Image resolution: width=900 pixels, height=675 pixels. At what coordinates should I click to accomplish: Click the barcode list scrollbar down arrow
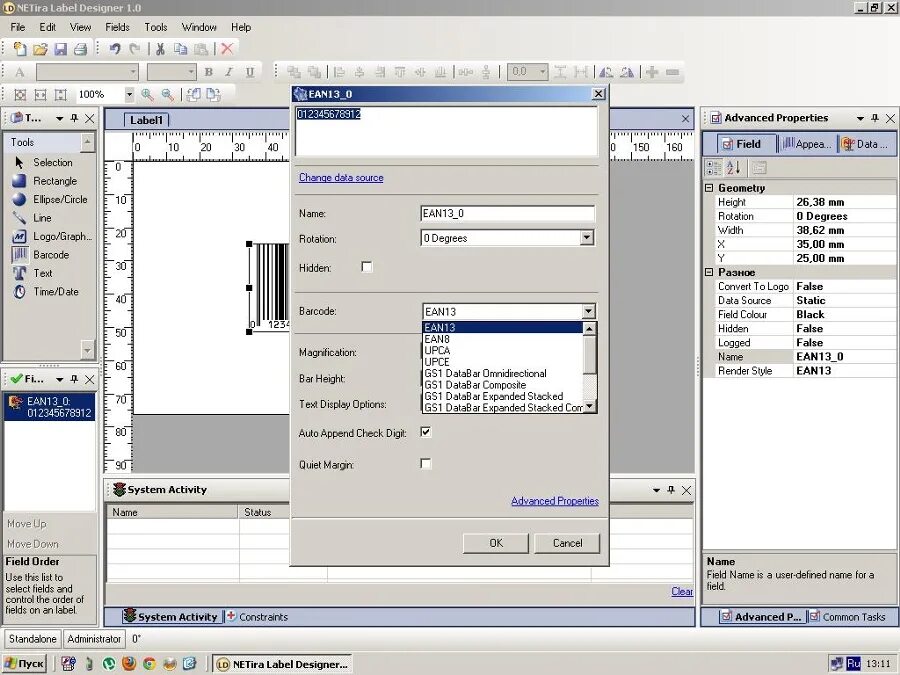click(589, 406)
